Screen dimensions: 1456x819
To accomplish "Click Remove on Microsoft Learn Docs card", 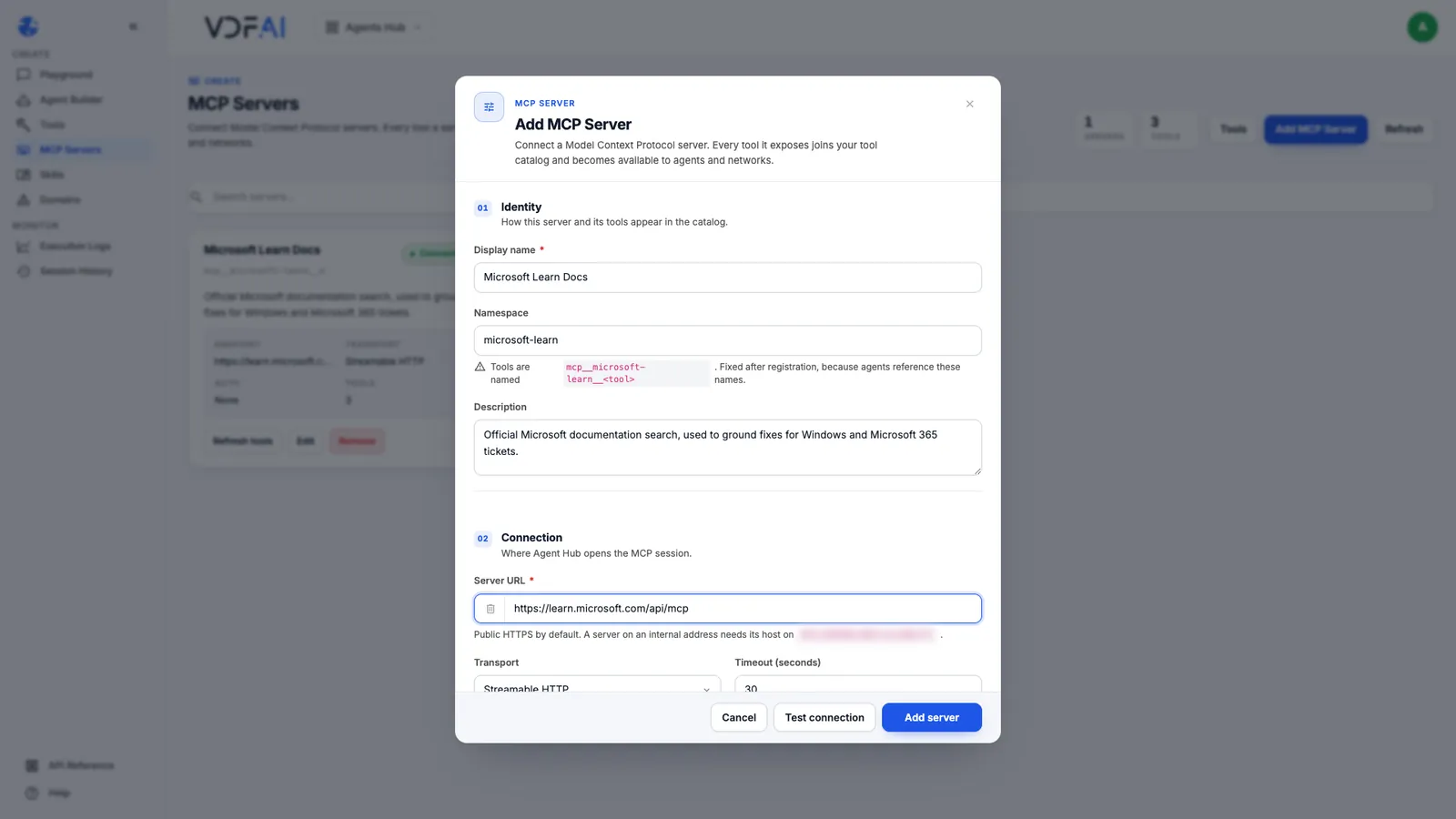I will [x=357, y=441].
